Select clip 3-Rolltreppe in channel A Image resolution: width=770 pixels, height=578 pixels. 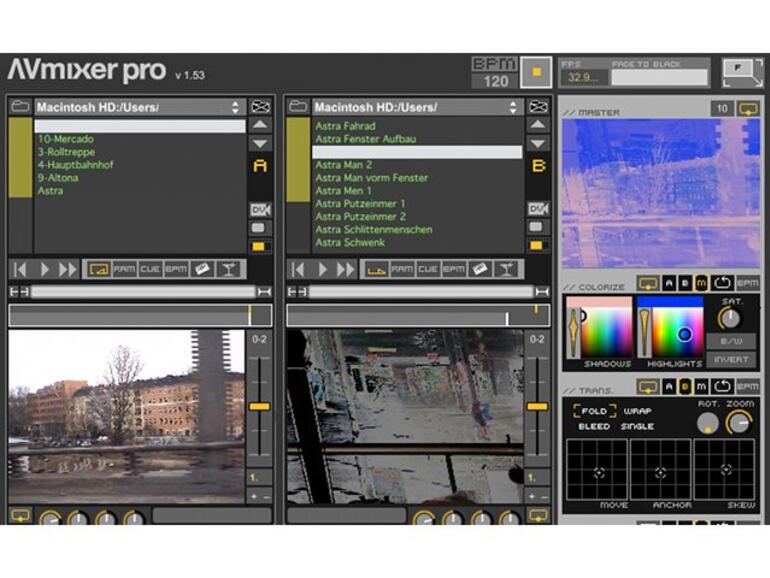(x=66, y=152)
